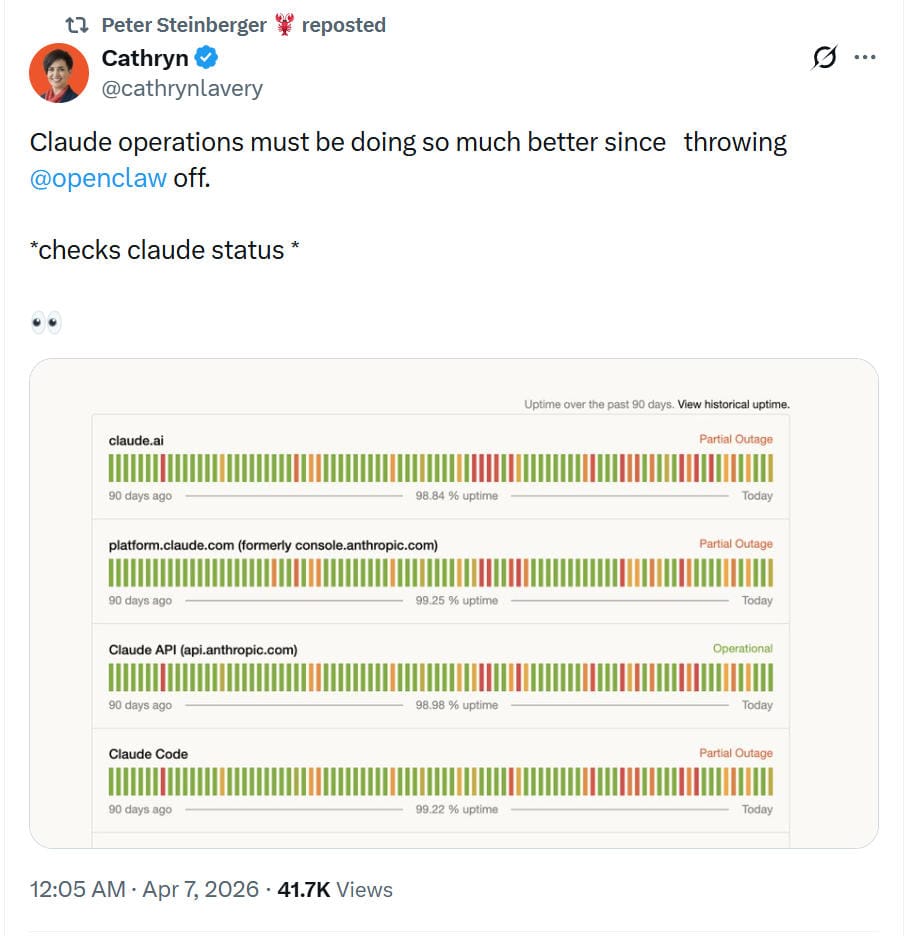Click last bar in Claude Code uptime row

click(x=770, y=782)
